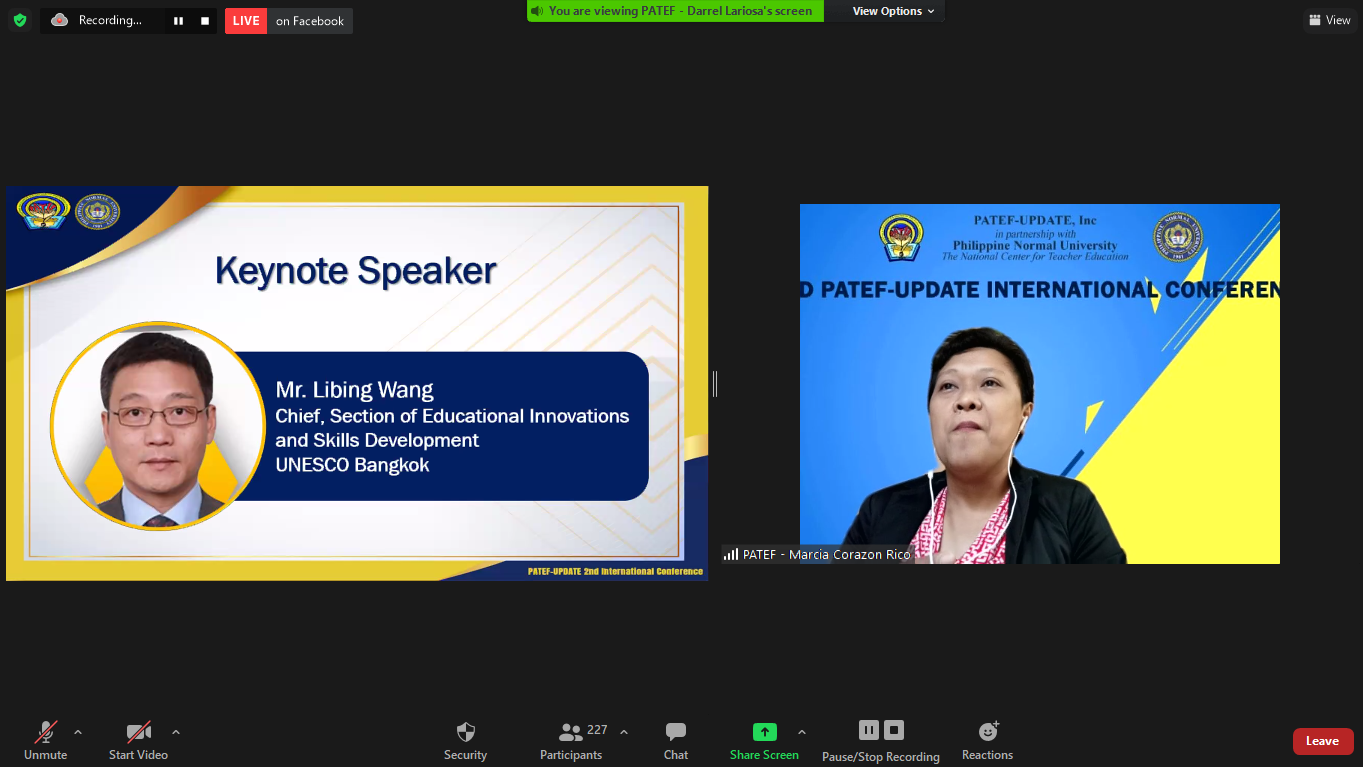This screenshot has height=767, width=1363.
Task: Start Video camera toggle
Action: coord(138,740)
